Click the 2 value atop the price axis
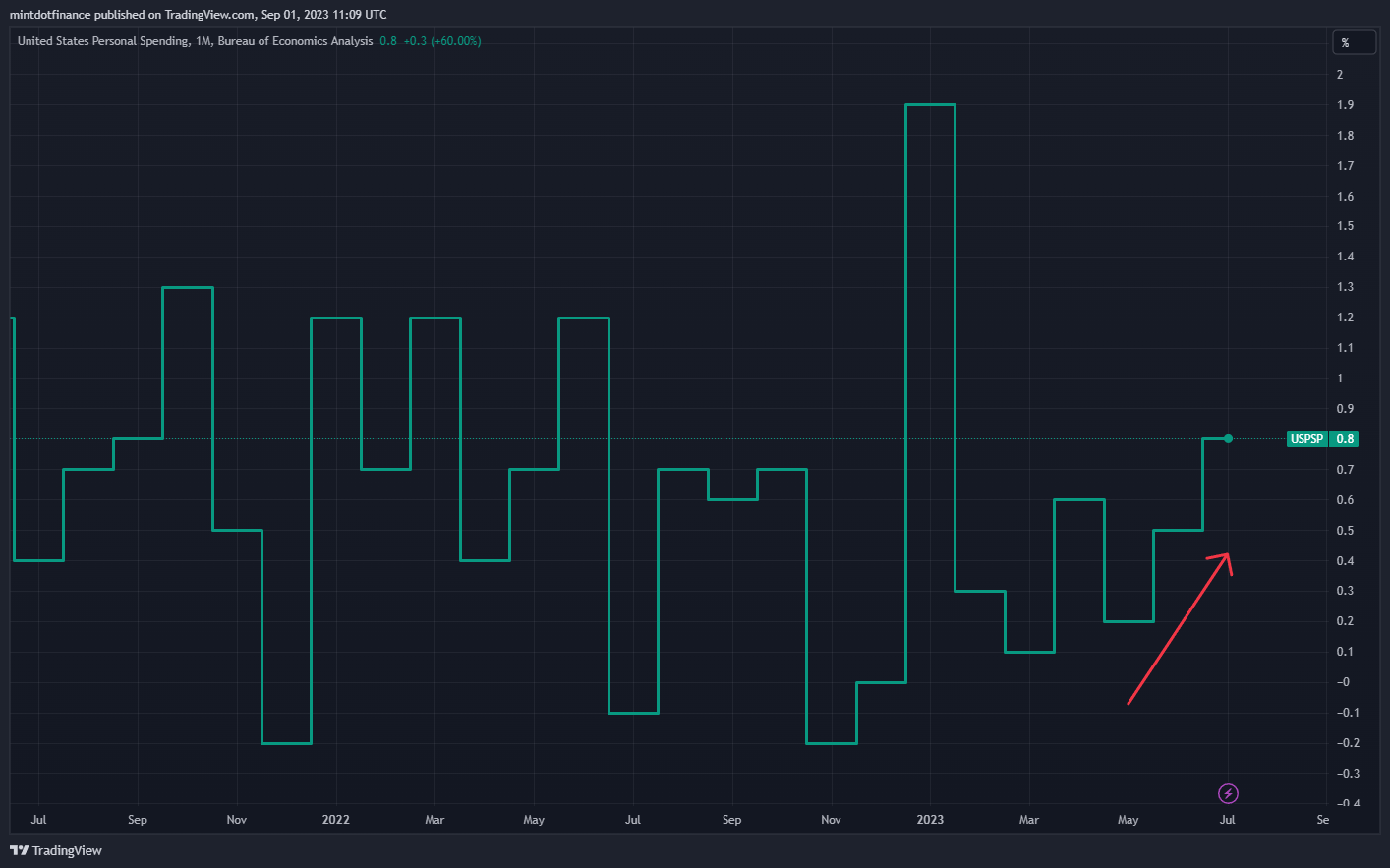Viewport: 1390px width, 868px height. coord(1340,75)
